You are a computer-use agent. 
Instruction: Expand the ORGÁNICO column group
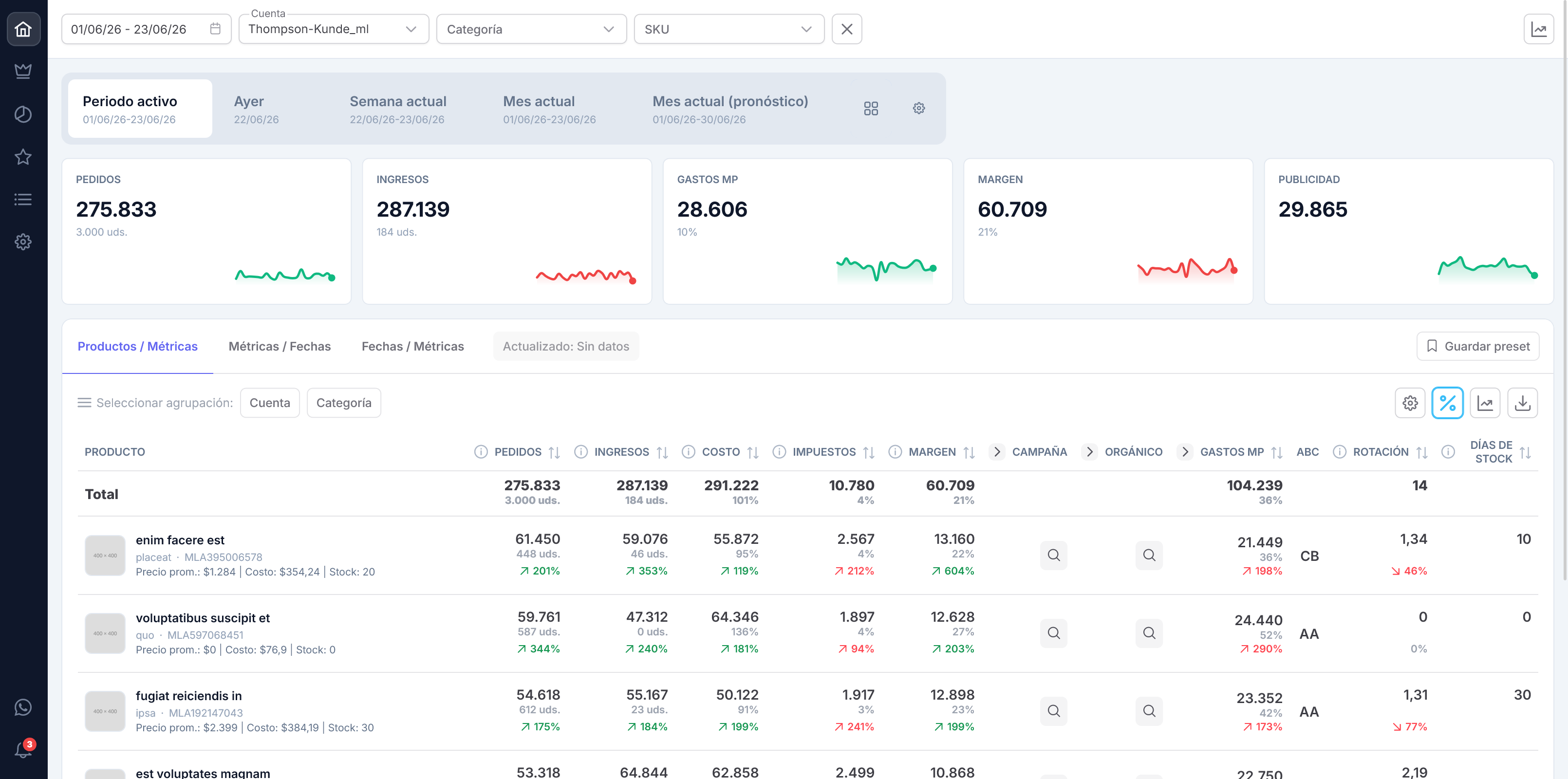click(1090, 452)
